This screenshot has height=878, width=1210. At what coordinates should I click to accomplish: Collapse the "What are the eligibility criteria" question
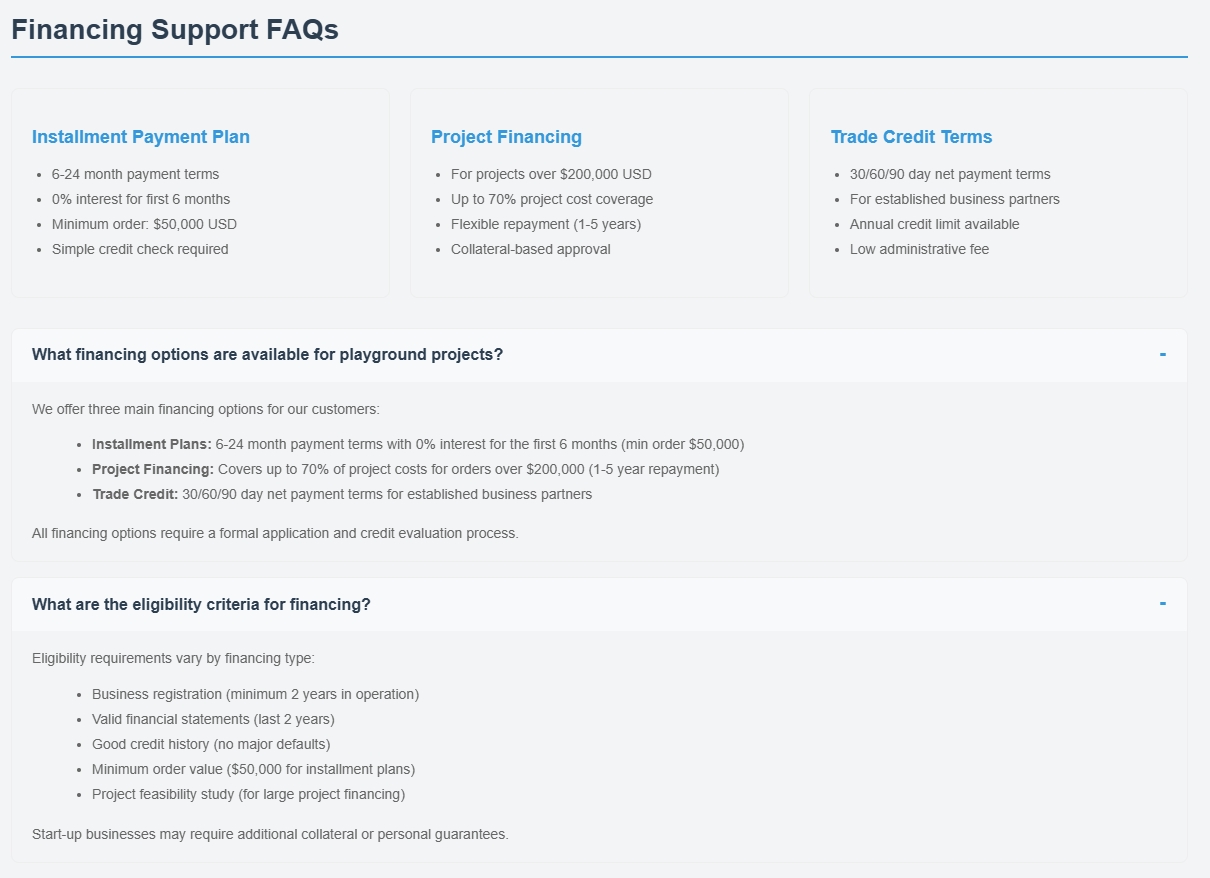201,604
